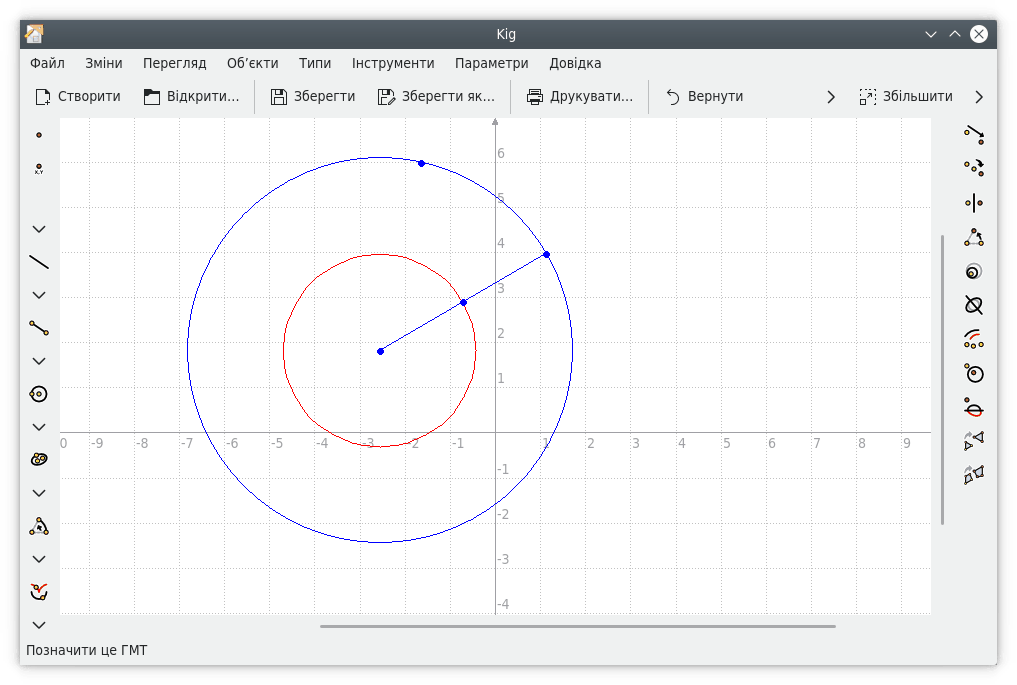Select the crossed ellipse transformation tool
Image resolution: width=1017 pixels, height=685 pixels.
[x=974, y=306]
